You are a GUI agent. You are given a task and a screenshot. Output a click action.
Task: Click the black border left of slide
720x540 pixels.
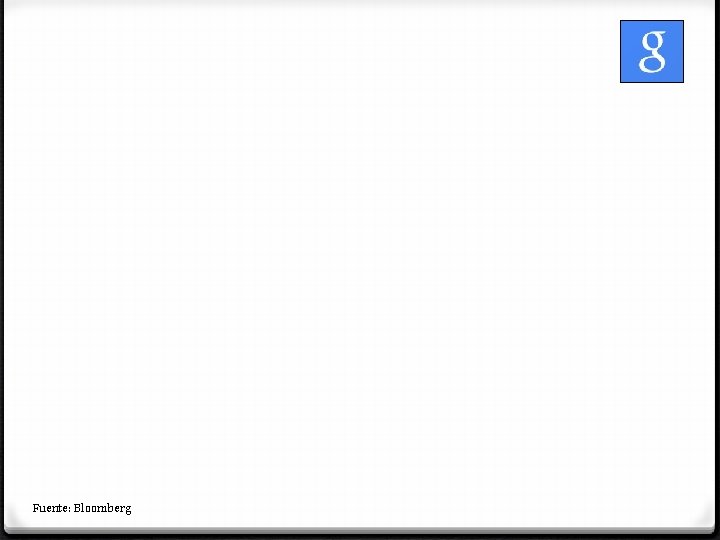[2, 266]
